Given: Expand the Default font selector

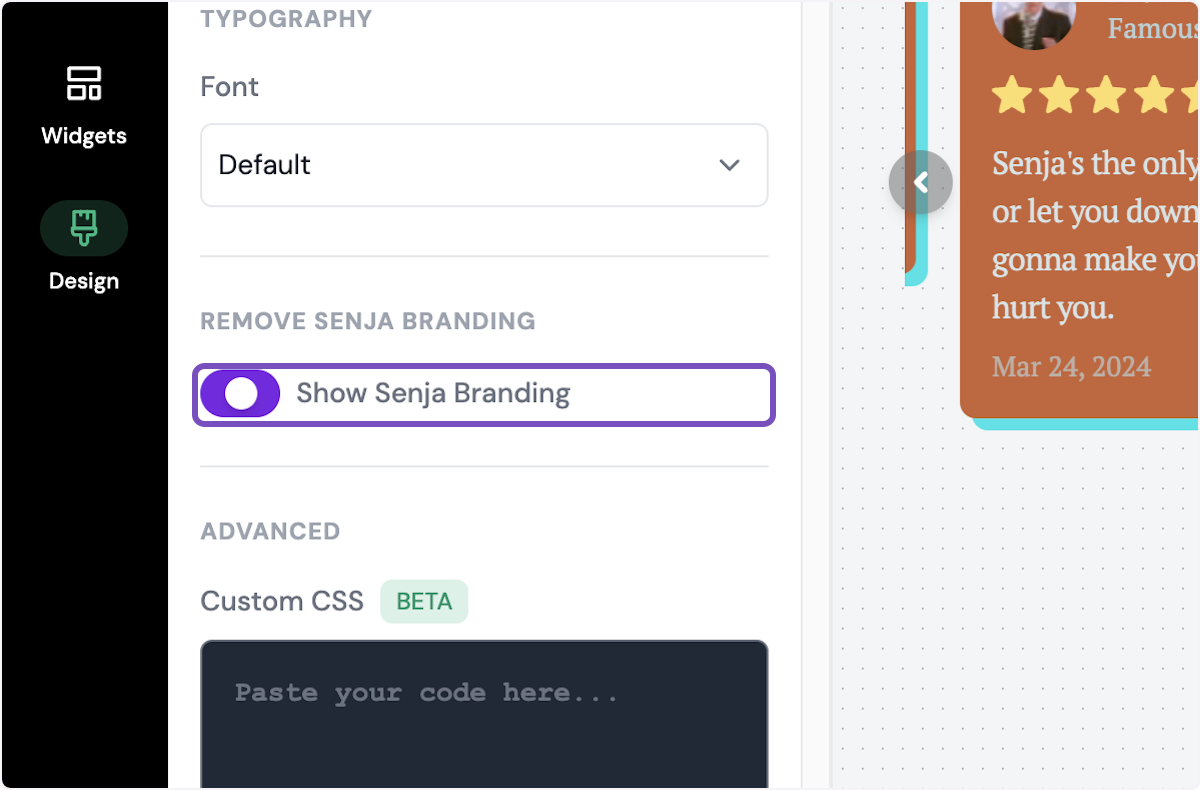Looking at the screenshot, I should click(x=484, y=165).
